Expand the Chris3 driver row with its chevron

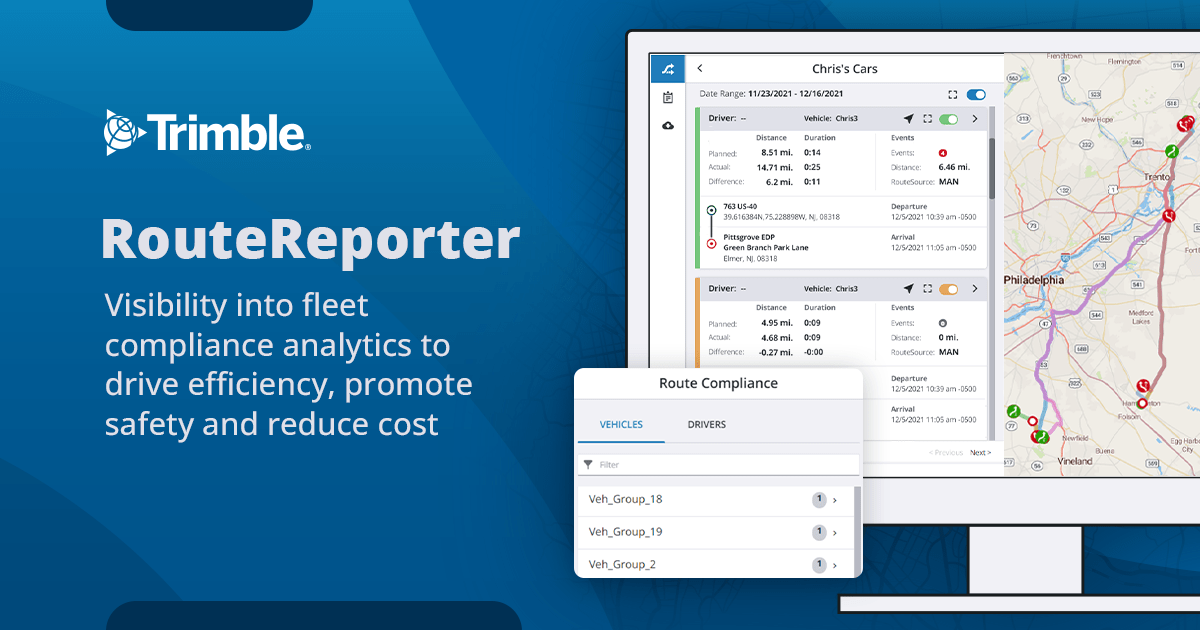975,118
